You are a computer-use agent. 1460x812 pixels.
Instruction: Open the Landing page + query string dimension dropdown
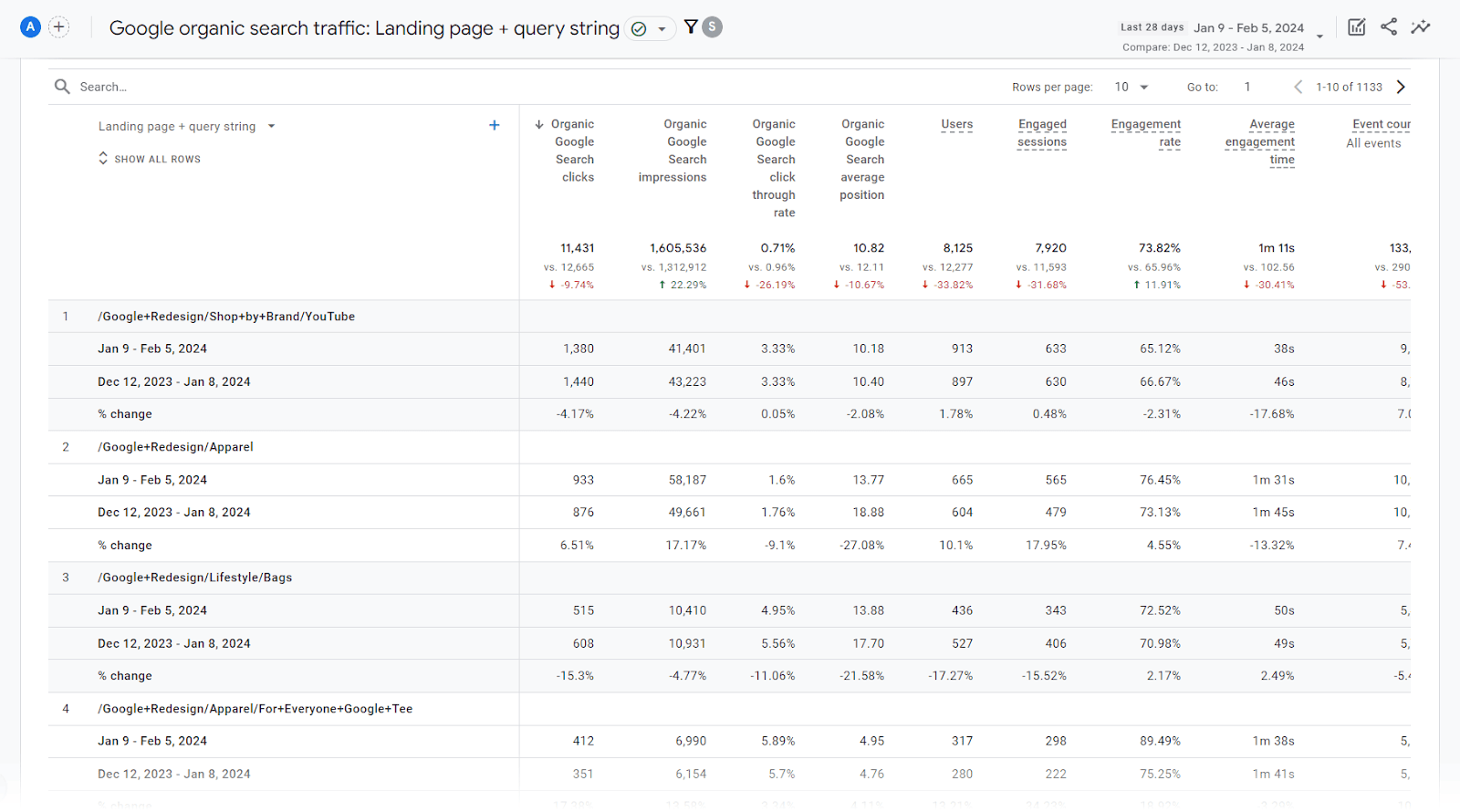click(187, 127)
